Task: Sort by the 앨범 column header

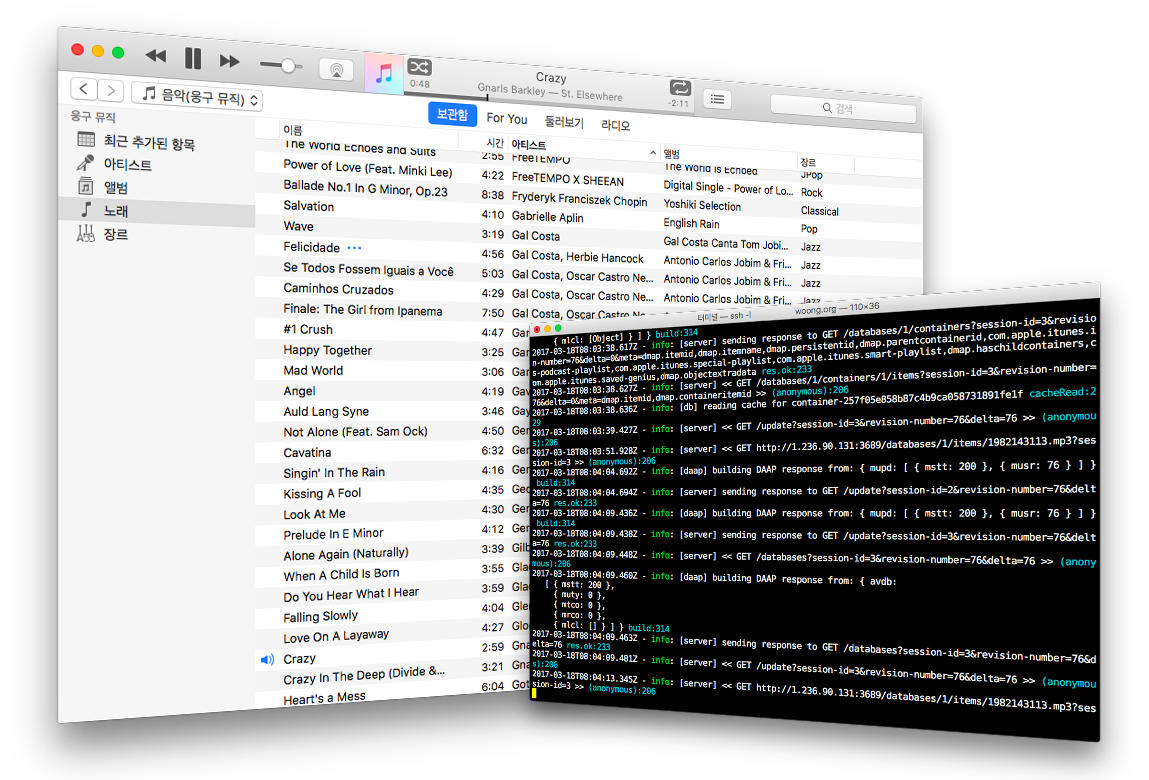Action: tap(672, 154)
